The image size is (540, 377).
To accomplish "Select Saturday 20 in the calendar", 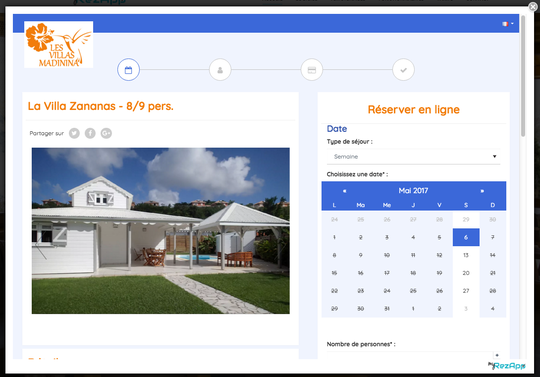I will (x=466, y=273).
